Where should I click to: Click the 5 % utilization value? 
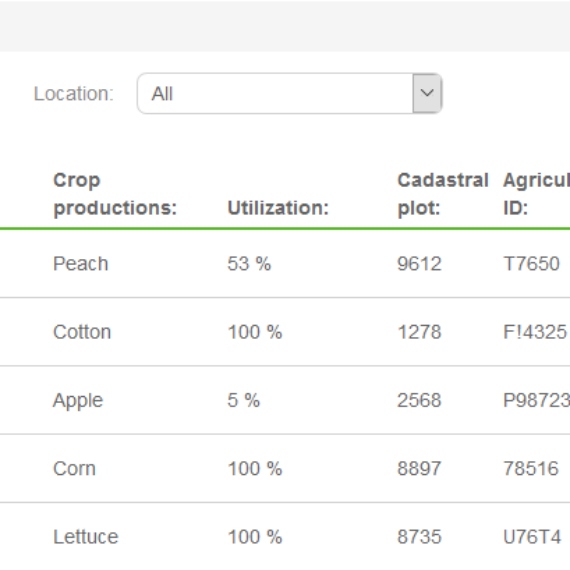click(244, 400)
